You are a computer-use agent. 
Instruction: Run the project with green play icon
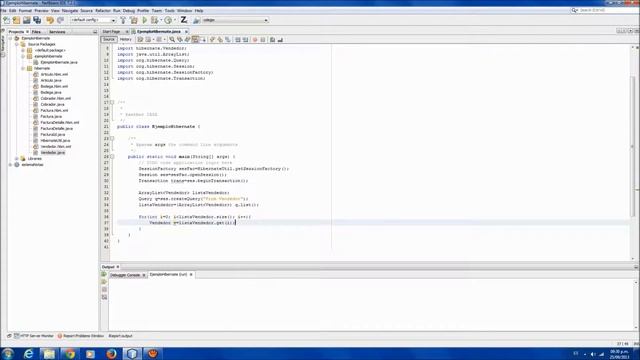coord(144,20)
